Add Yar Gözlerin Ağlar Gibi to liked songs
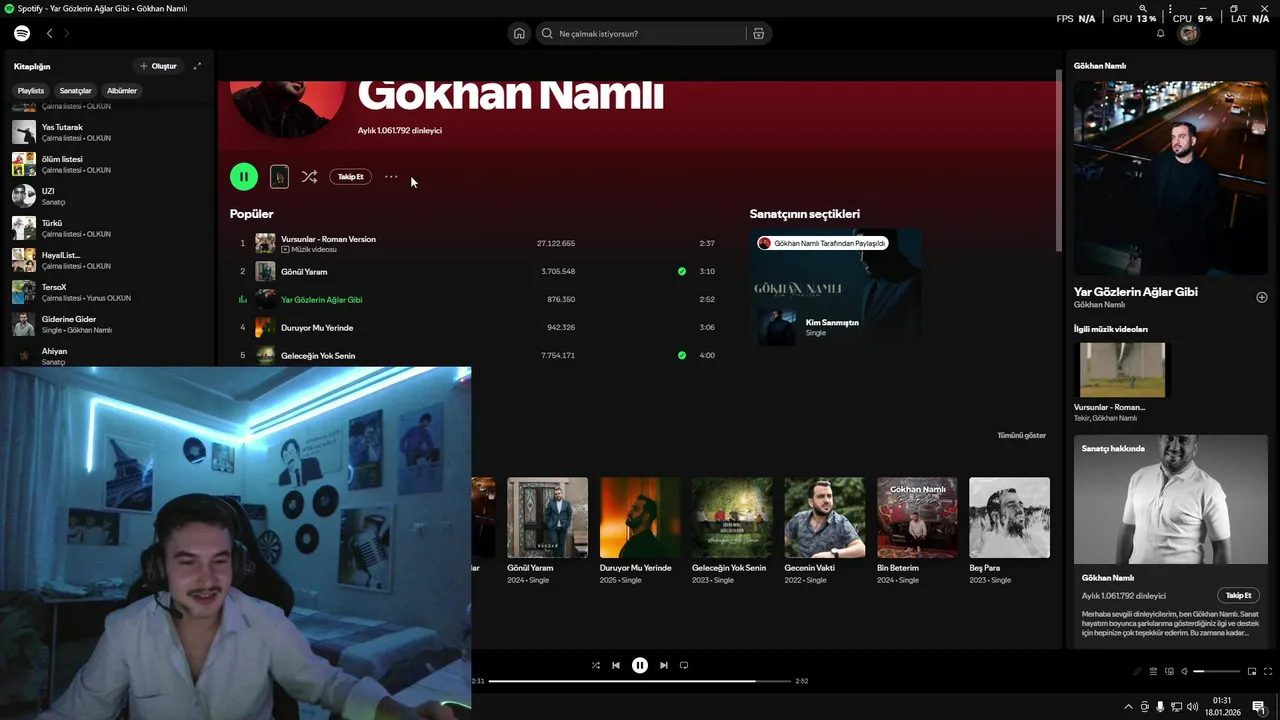Image resolution: width=1280 pixels, height=720 pixels. click(x=1262, y=297)
